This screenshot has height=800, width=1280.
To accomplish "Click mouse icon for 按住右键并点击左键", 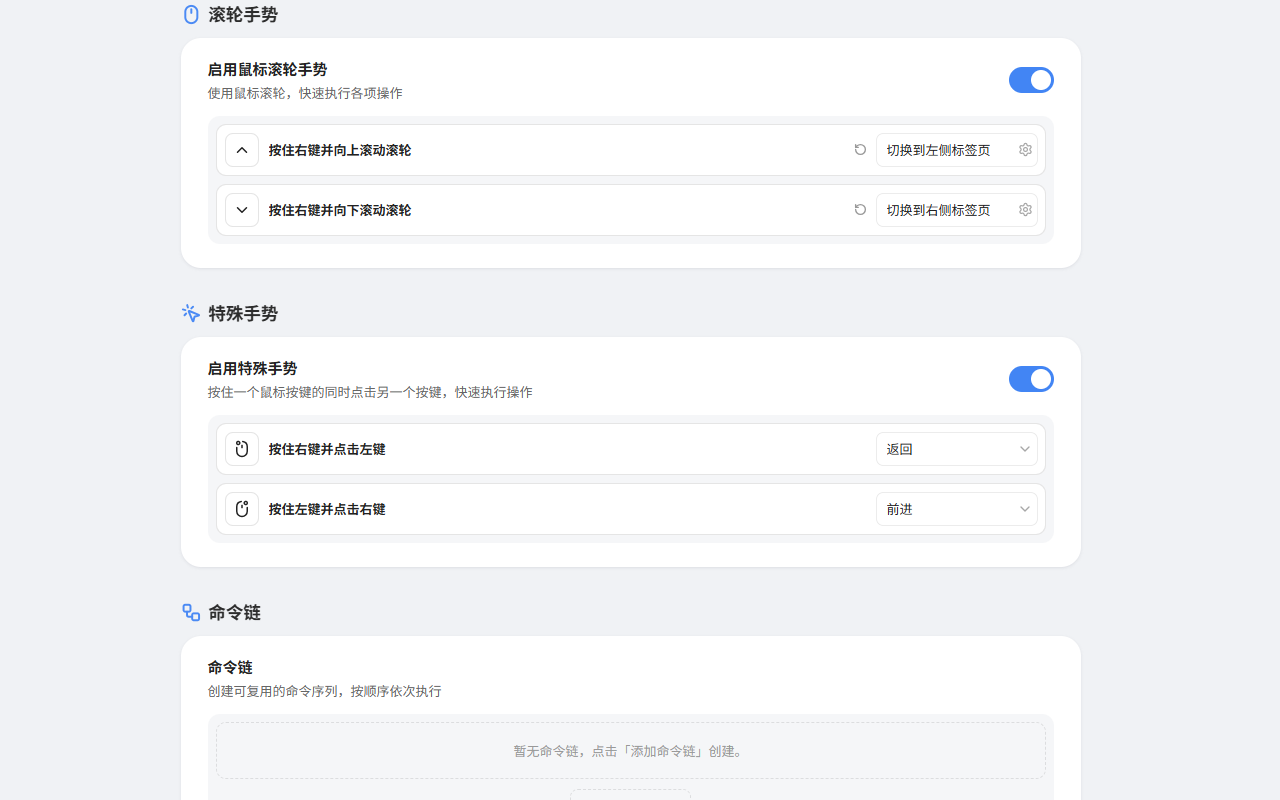I will (242, 449).
